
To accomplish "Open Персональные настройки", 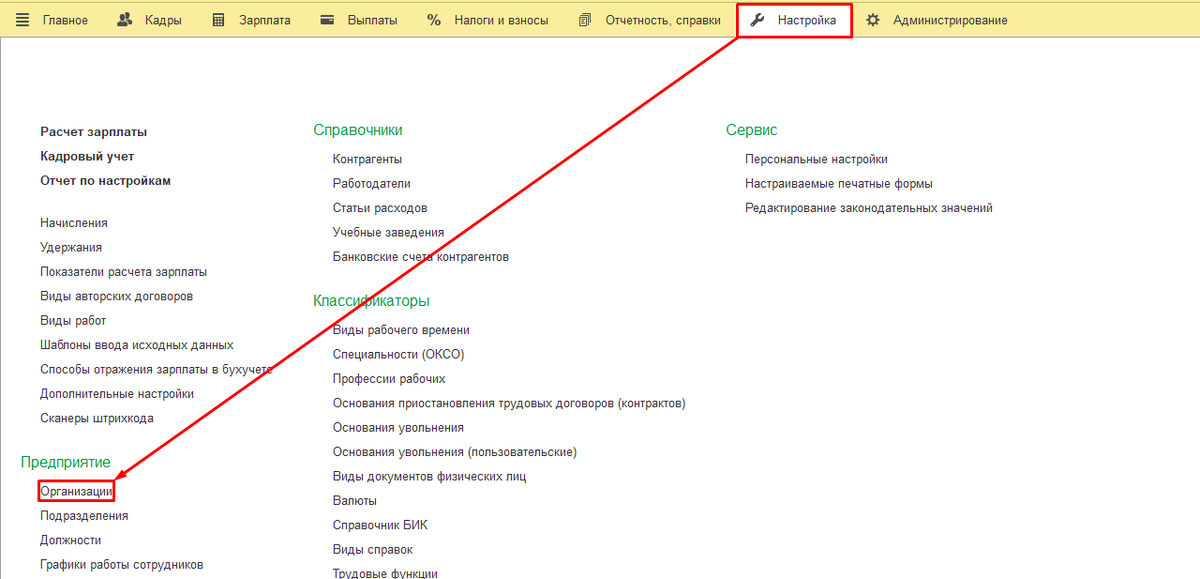I will (x=816, y=159).
